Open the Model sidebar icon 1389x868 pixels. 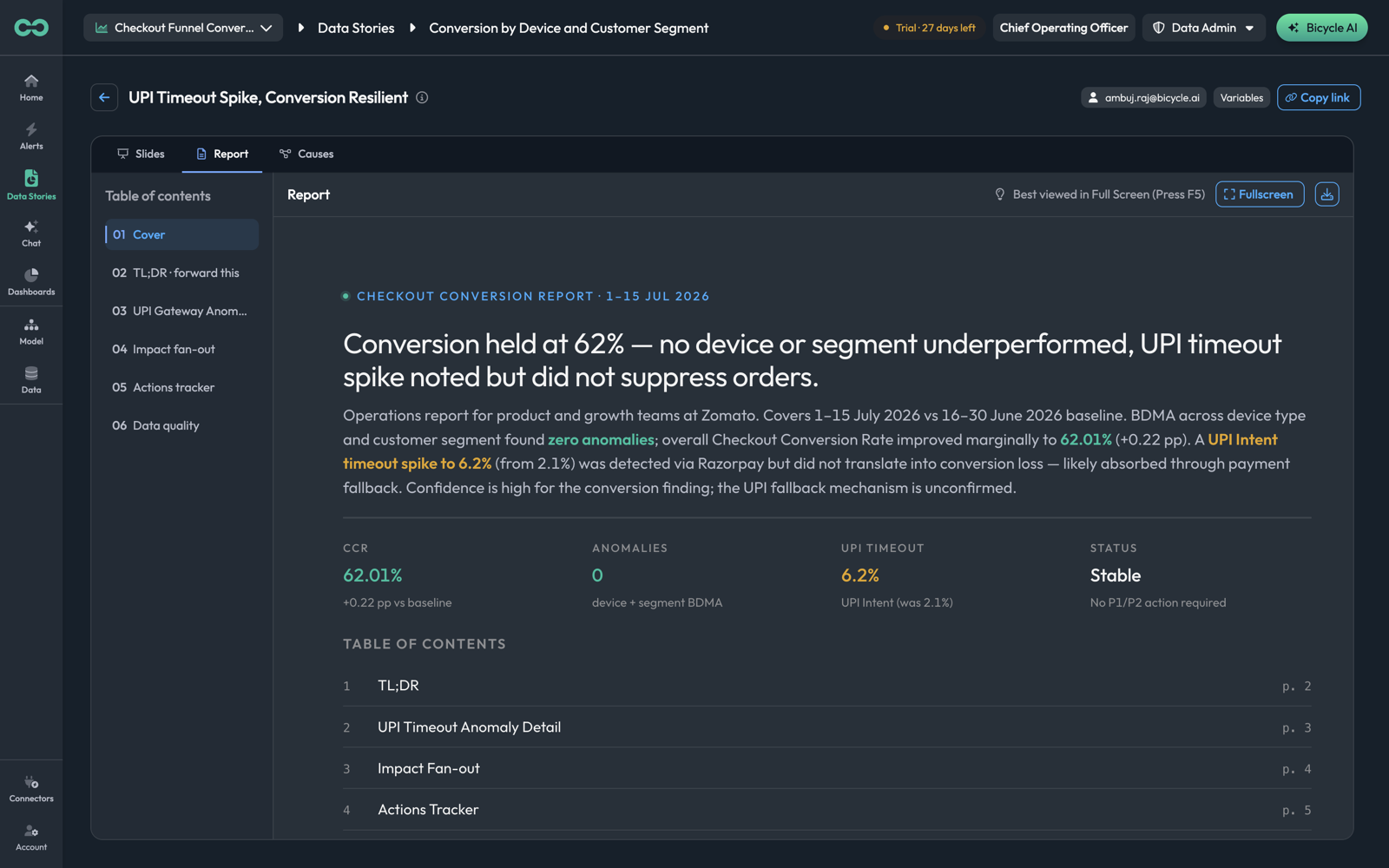31,331
